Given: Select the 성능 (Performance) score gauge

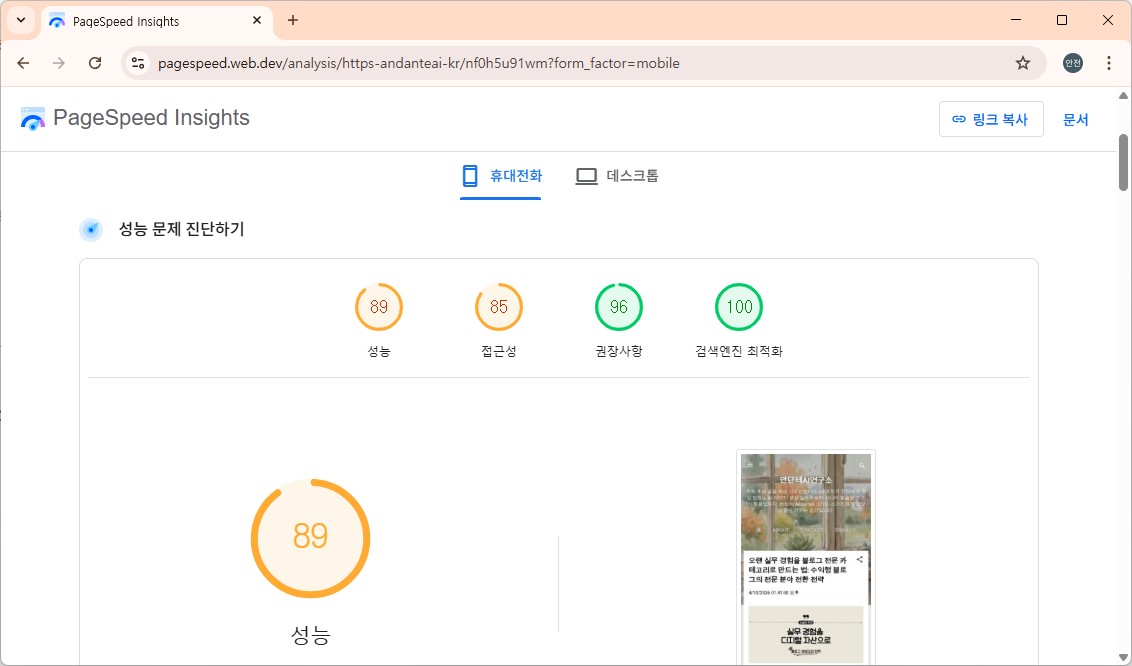Looking at the screenshot, I should (x=378, y=307).
